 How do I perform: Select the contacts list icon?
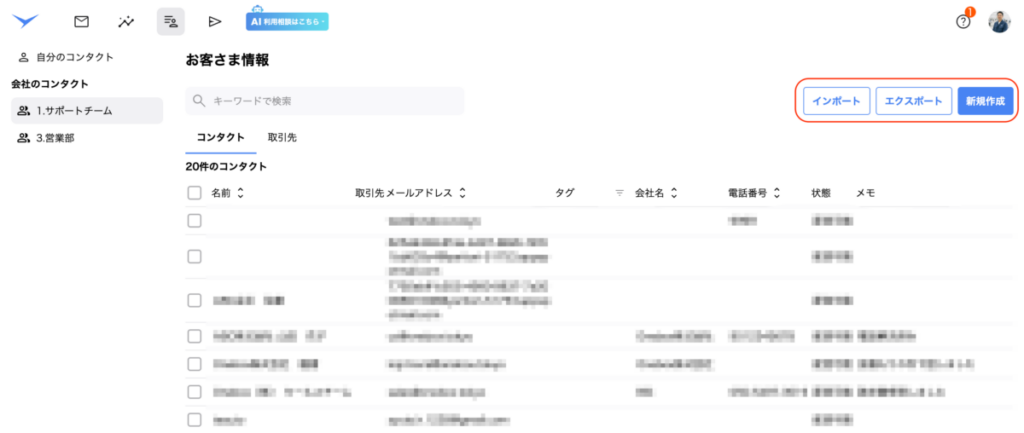click(170, 21)
